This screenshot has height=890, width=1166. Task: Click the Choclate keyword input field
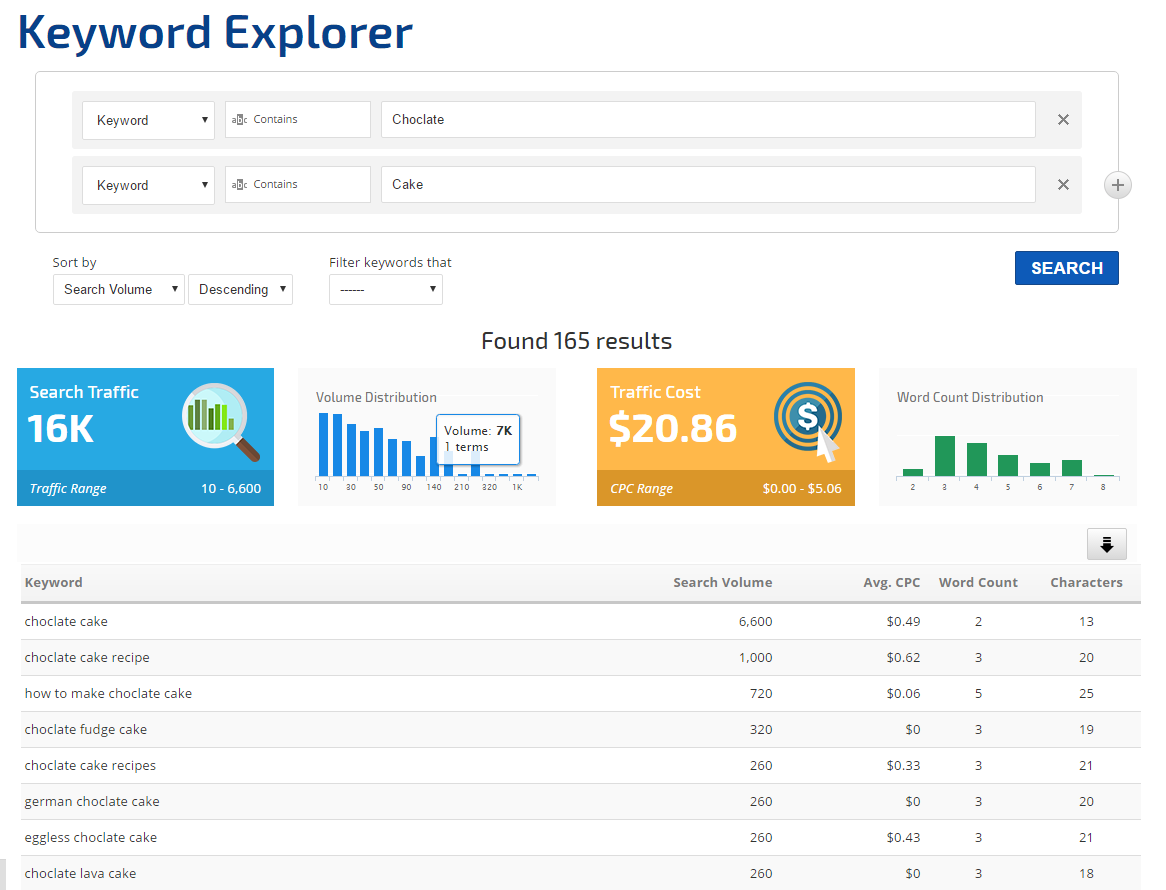(x=707, y=120)
